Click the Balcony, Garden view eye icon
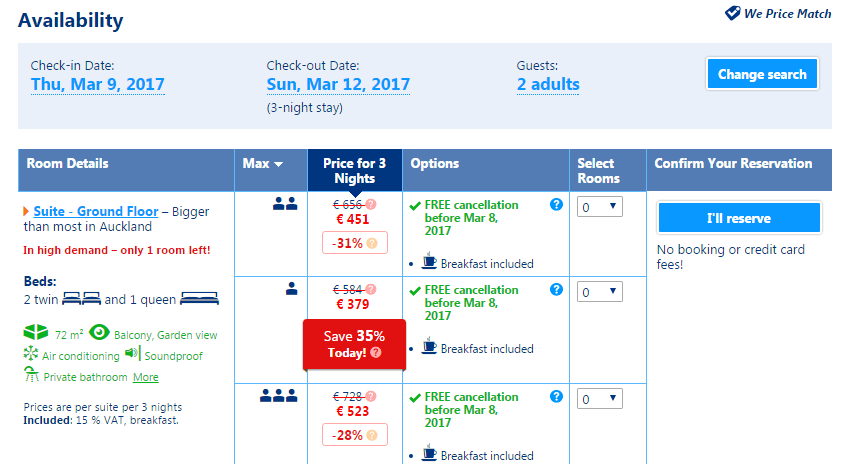The height and width of the screenshot is (464, 857). click(x=99, y=333)
